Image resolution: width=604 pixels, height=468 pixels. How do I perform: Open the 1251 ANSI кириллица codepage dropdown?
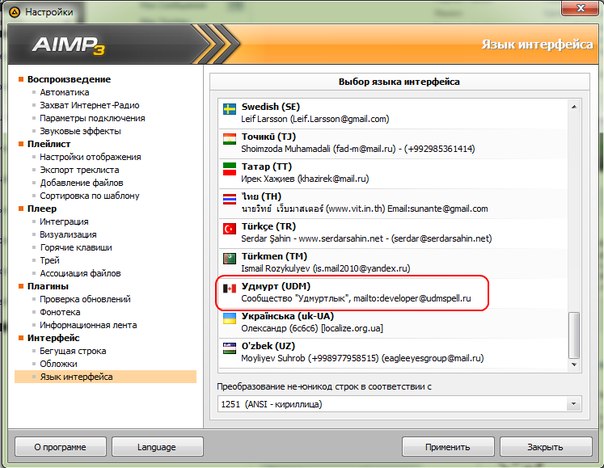coord(399,404)
